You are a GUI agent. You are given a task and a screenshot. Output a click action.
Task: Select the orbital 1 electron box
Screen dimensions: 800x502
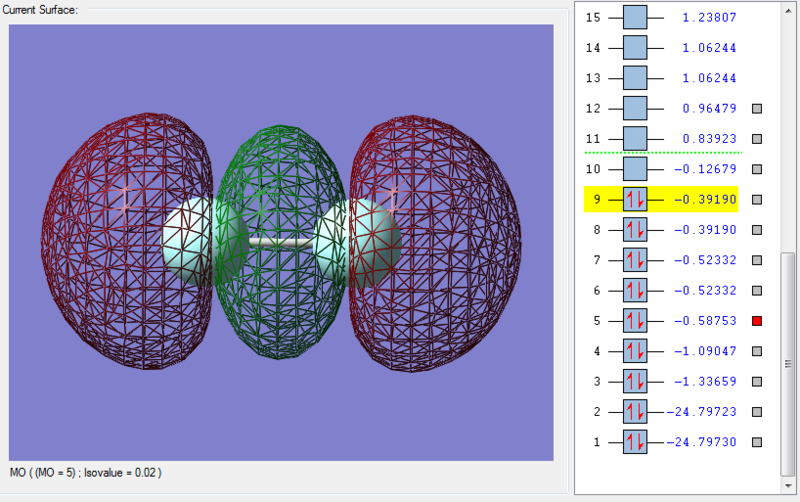tap(635, 442)
